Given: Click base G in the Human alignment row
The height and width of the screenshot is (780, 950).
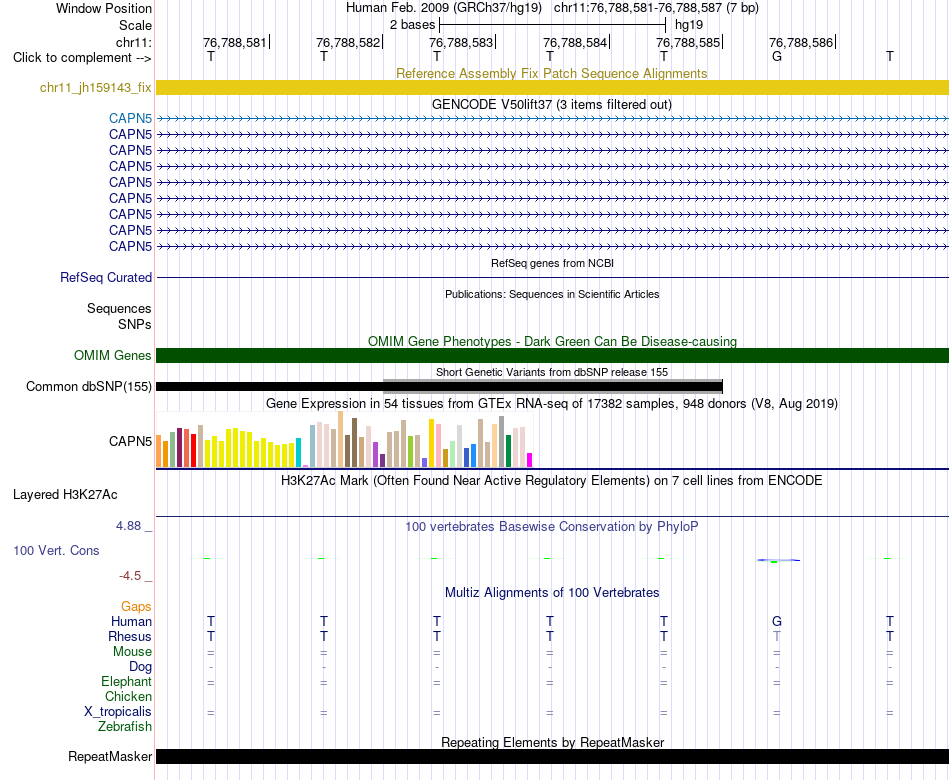Looking at the screenshot, I should point(777,621).
